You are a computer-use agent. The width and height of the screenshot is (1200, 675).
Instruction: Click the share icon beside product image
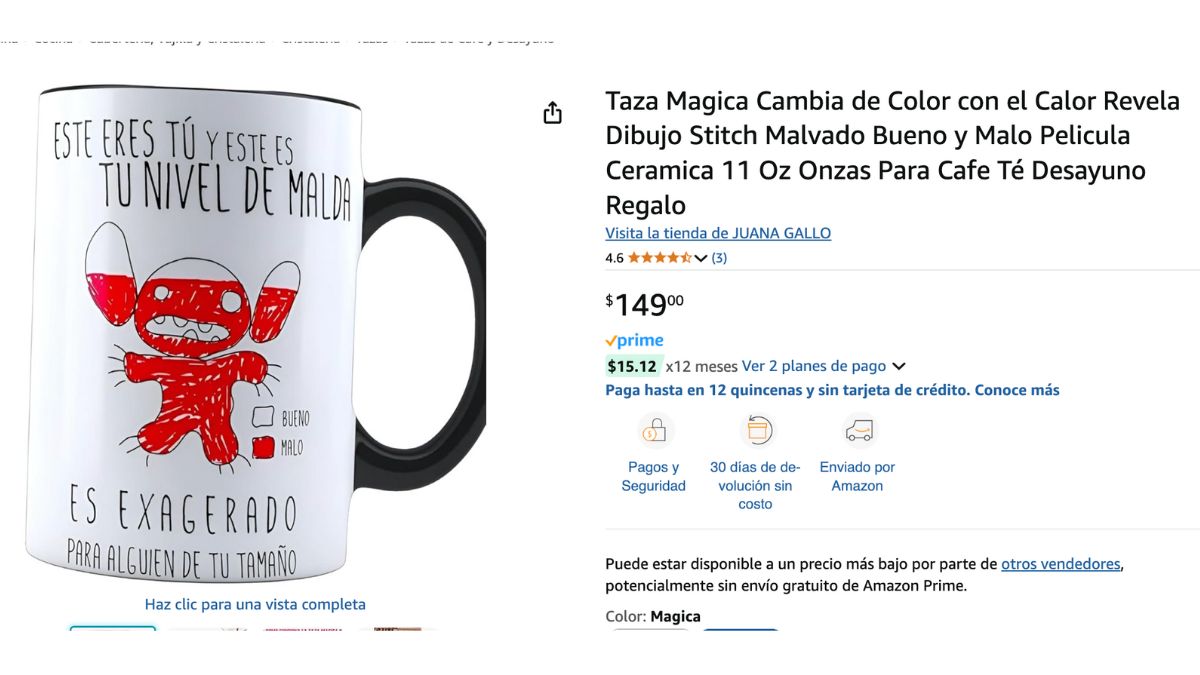(552, 113)
